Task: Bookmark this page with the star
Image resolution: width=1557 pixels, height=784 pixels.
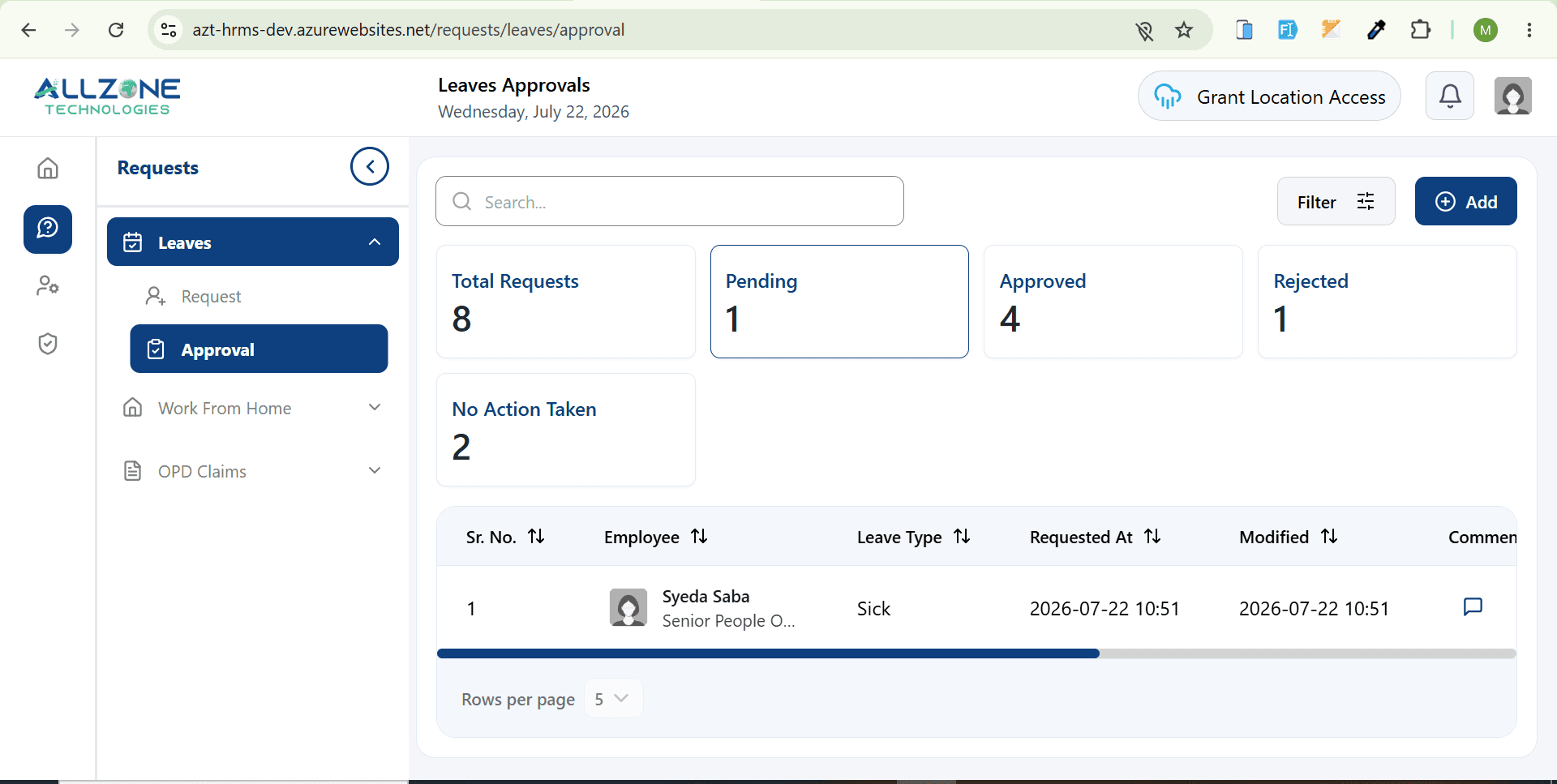Action: point(1184,30)
